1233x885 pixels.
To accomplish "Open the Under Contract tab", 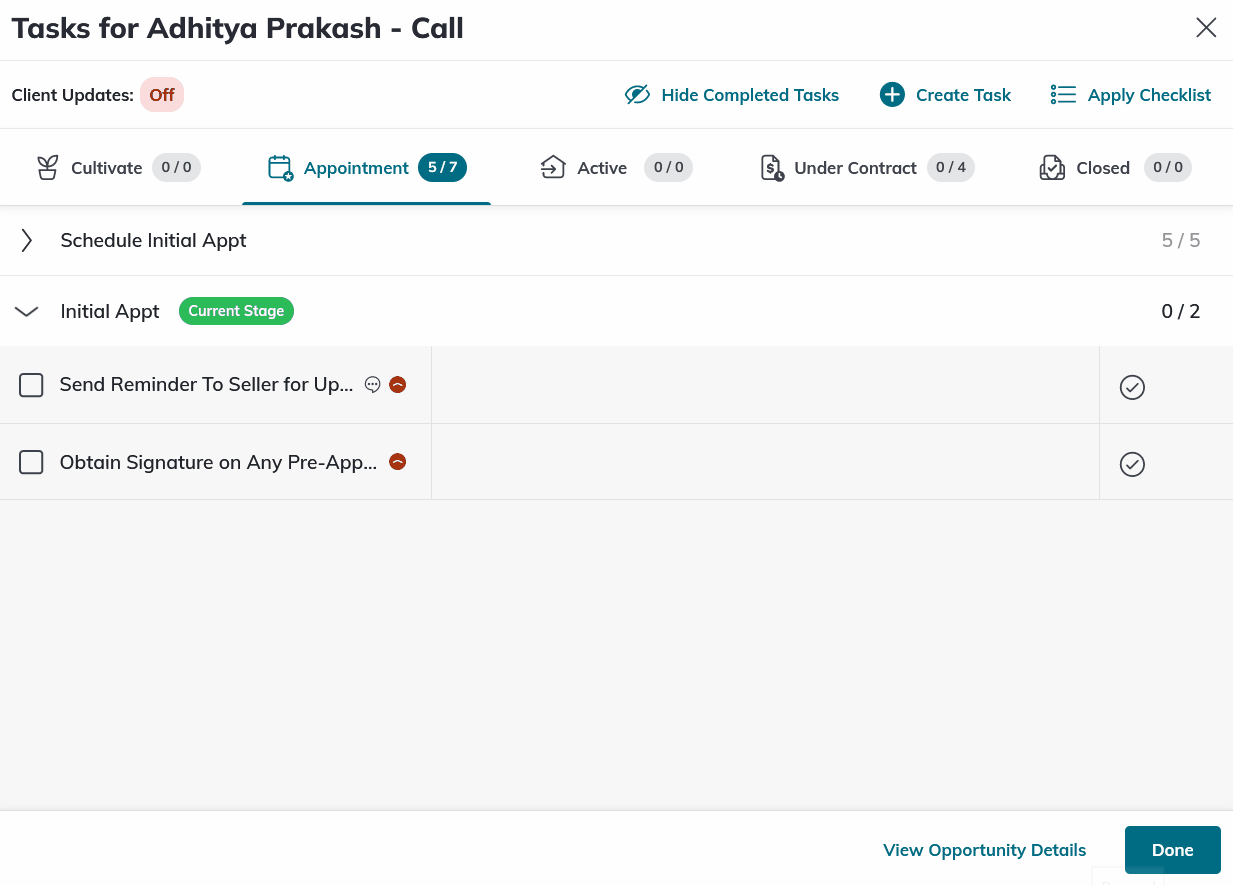I will tap(855, 167).
